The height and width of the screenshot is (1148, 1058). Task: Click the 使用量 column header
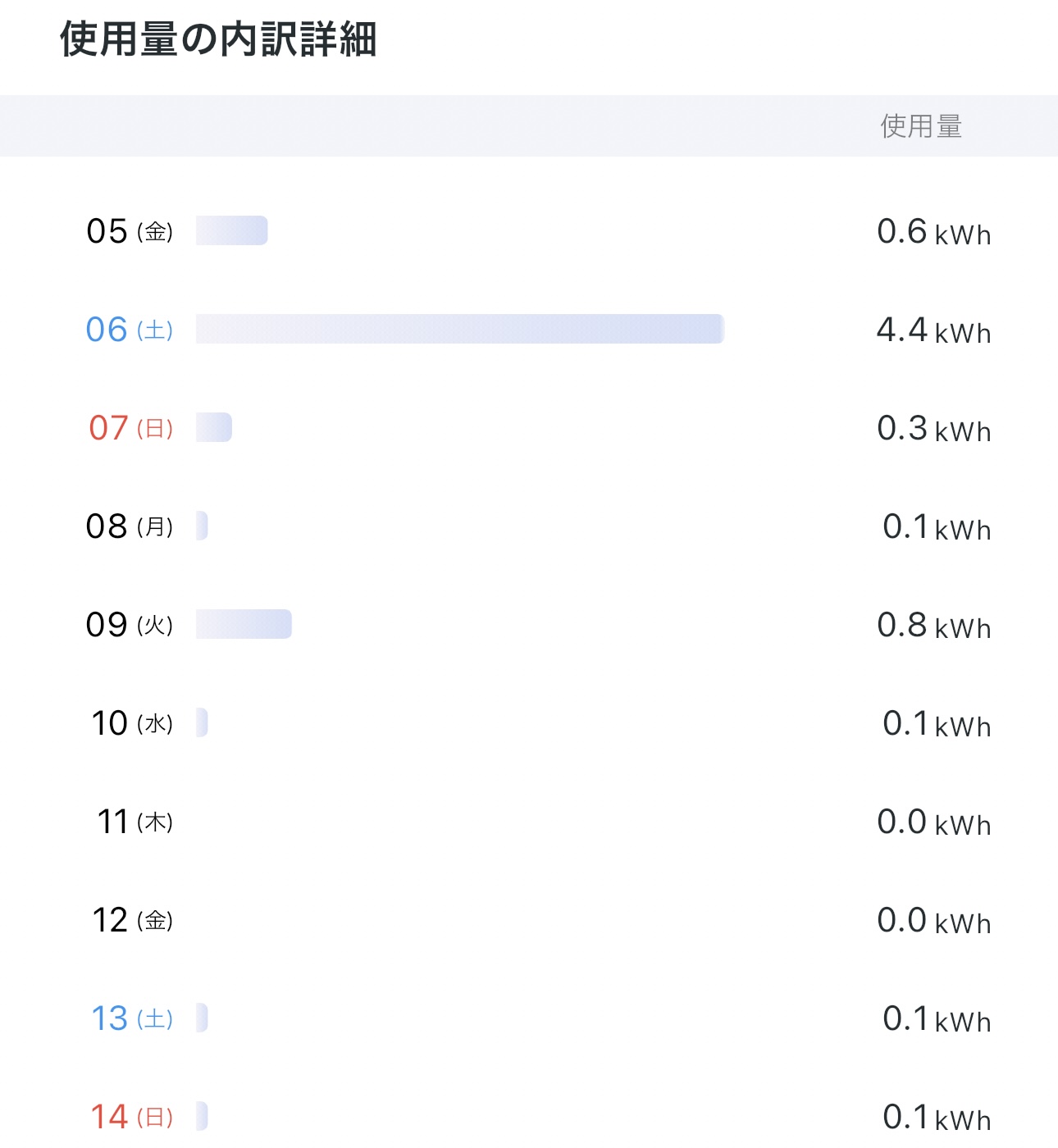click(x=920, y=126)
